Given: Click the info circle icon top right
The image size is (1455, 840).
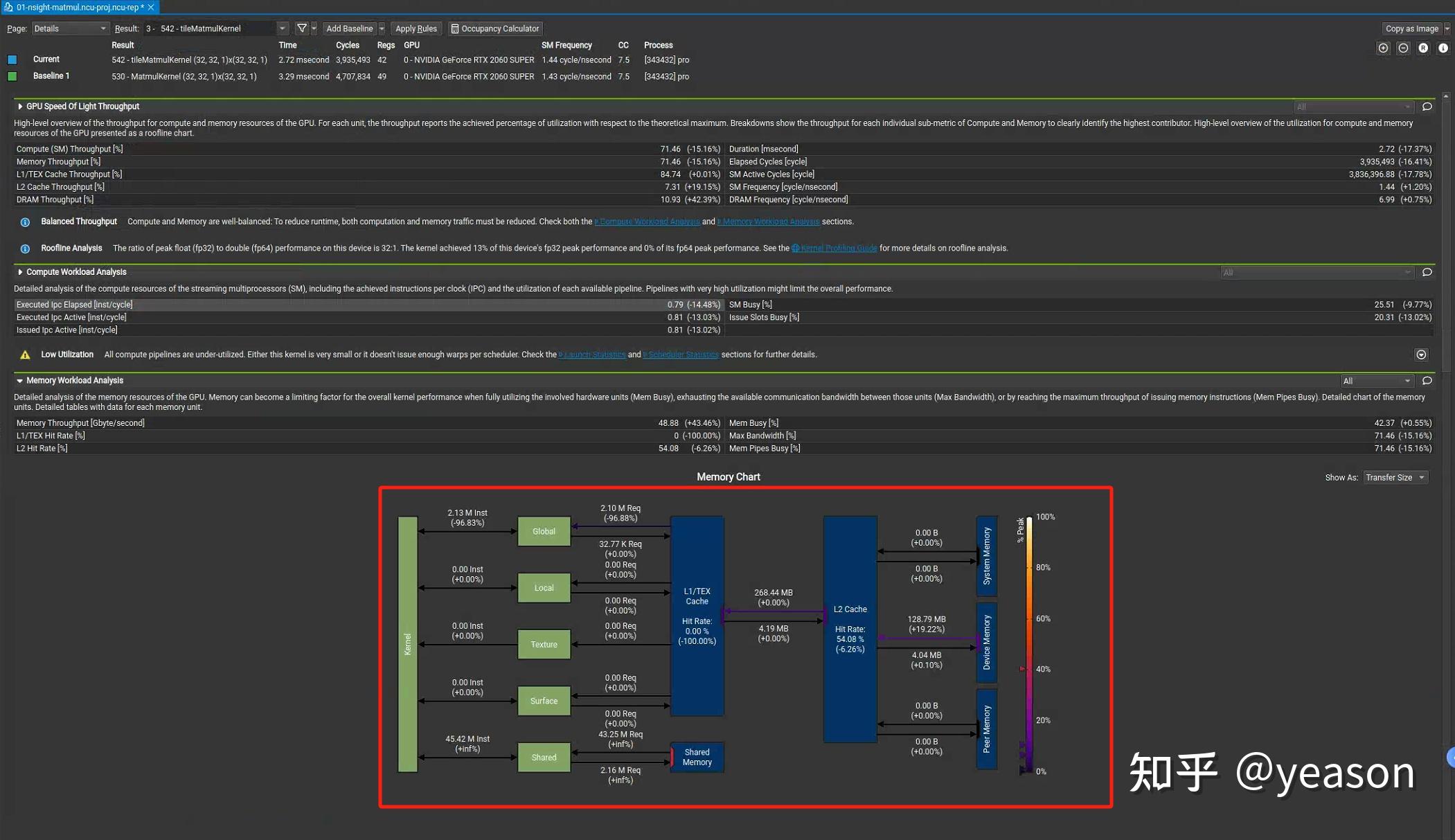Looking at the screenshot, I should [x=1443, y=48].
